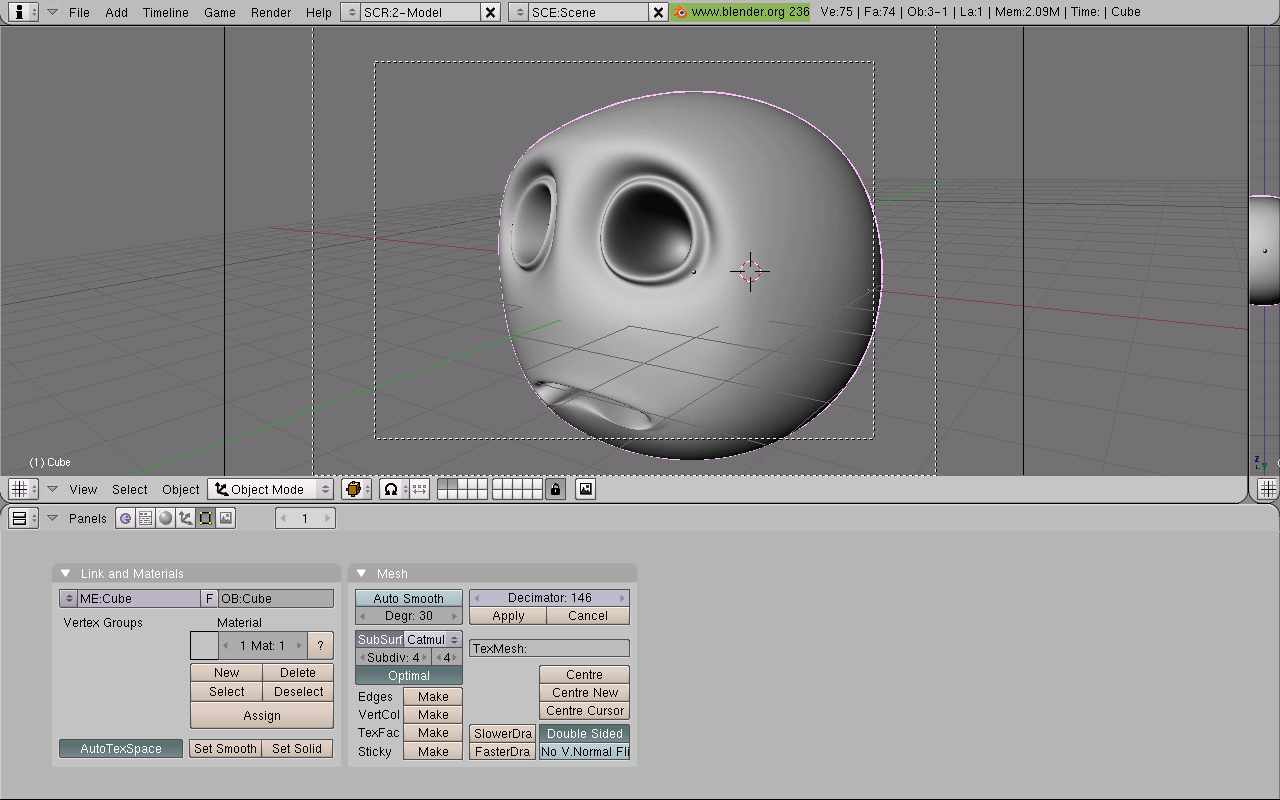The image size is (1280, 800).
Task: Collapse the buttons window header triangle
Action: [52, 518]
